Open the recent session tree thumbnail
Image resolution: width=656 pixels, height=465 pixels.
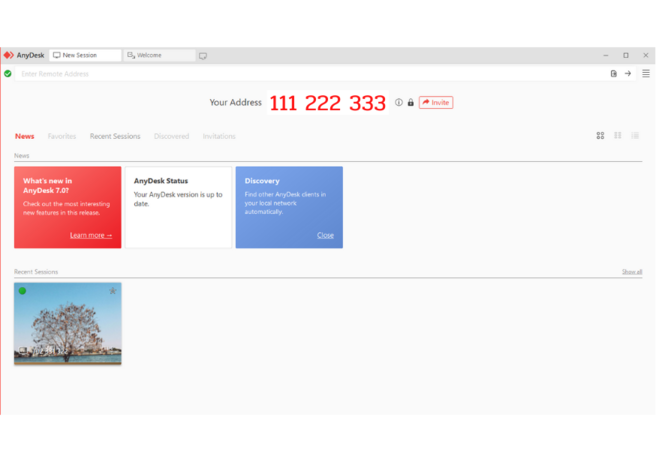(68, 324)
